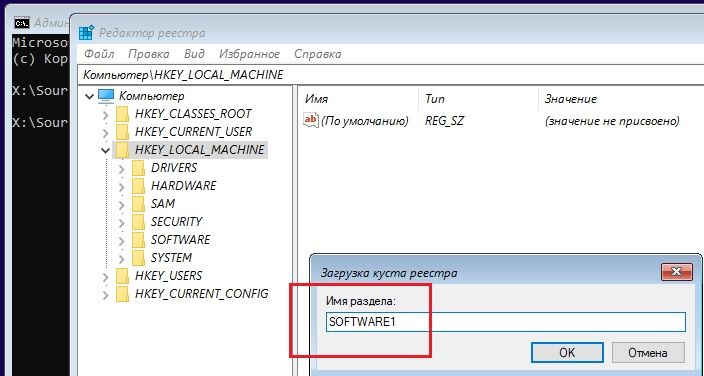This screenshot has height=376, width=704.
Task: Click the Имя раздела input field
Action: click(x=506, y=322)
